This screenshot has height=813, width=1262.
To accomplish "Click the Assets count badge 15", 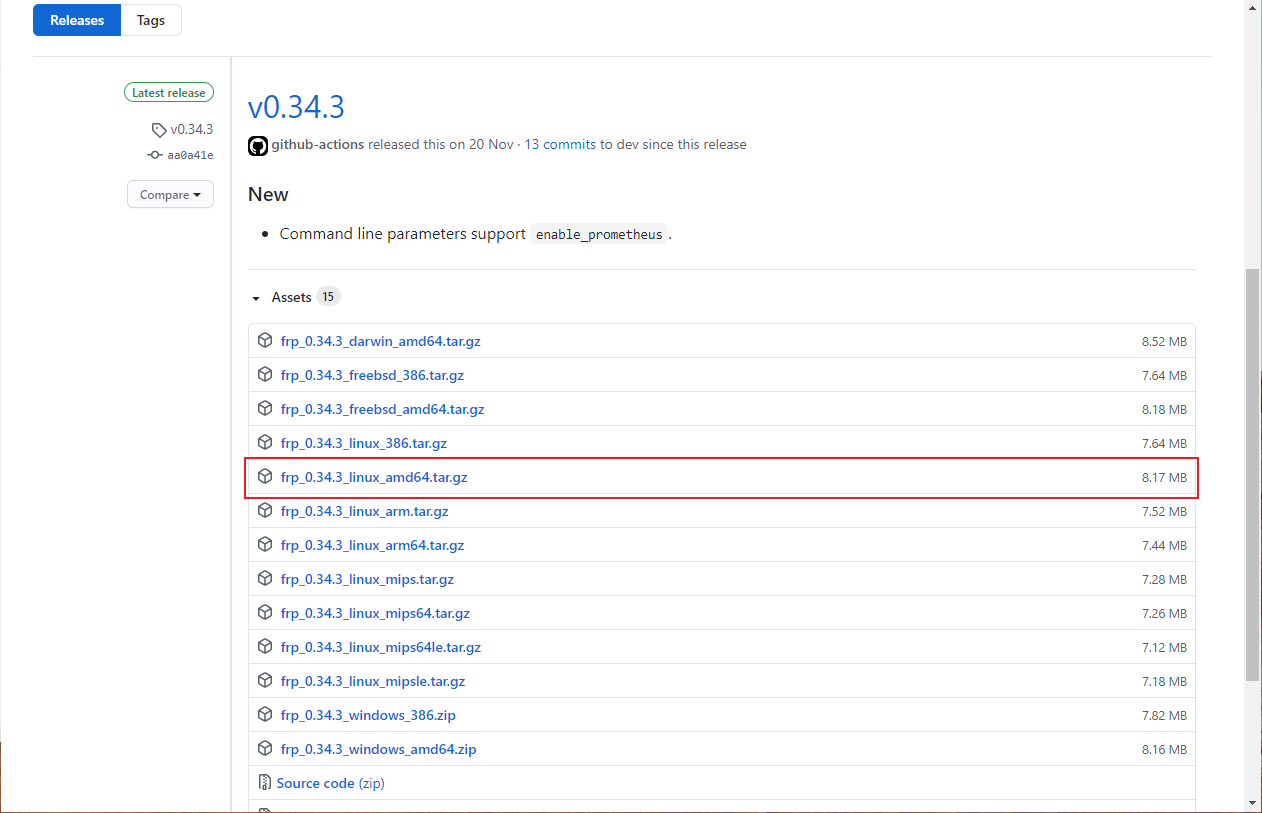I will tap(328, 297).
